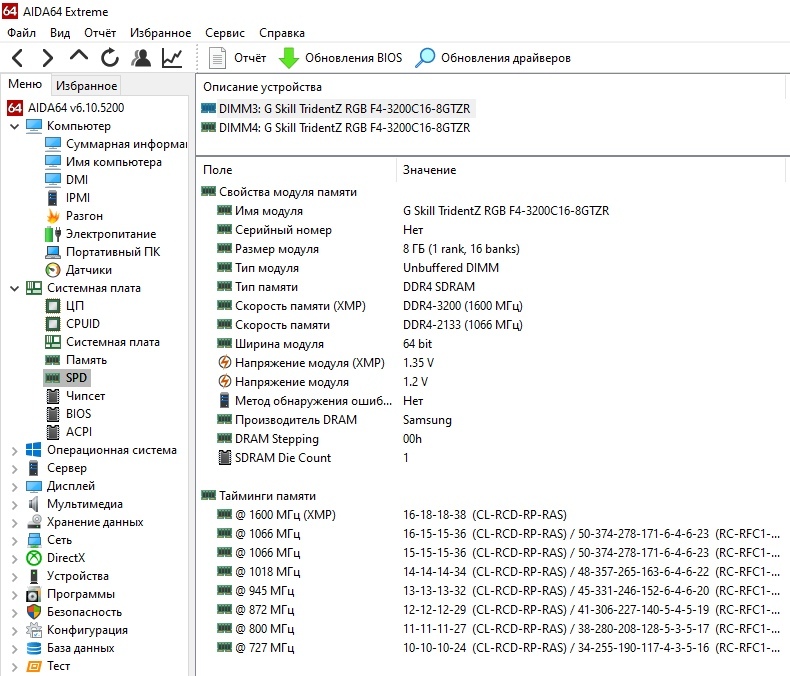Expand the Мультимедиа tree node
Viewport: 790px width, 676px height.
pos(15,504)
